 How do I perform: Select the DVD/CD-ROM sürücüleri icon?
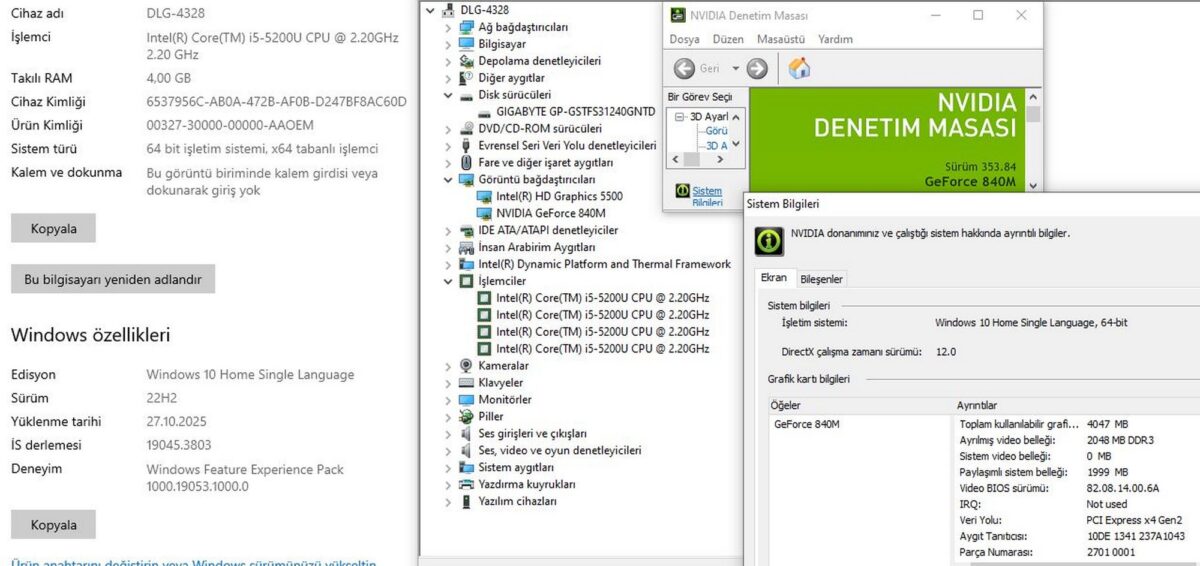(x=466, y=129)
